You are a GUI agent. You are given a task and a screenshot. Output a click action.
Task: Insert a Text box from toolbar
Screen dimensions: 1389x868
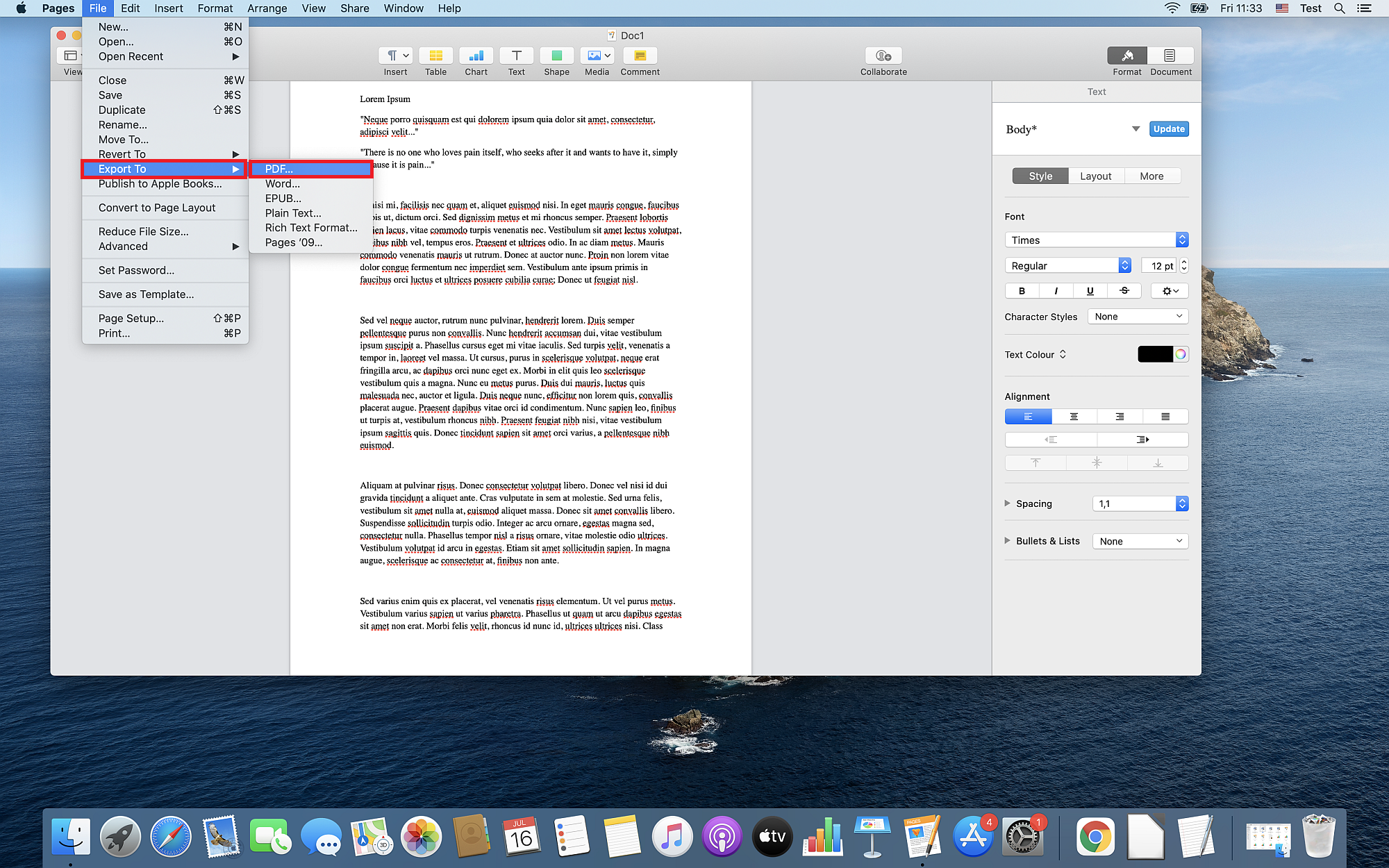point(516,56)
